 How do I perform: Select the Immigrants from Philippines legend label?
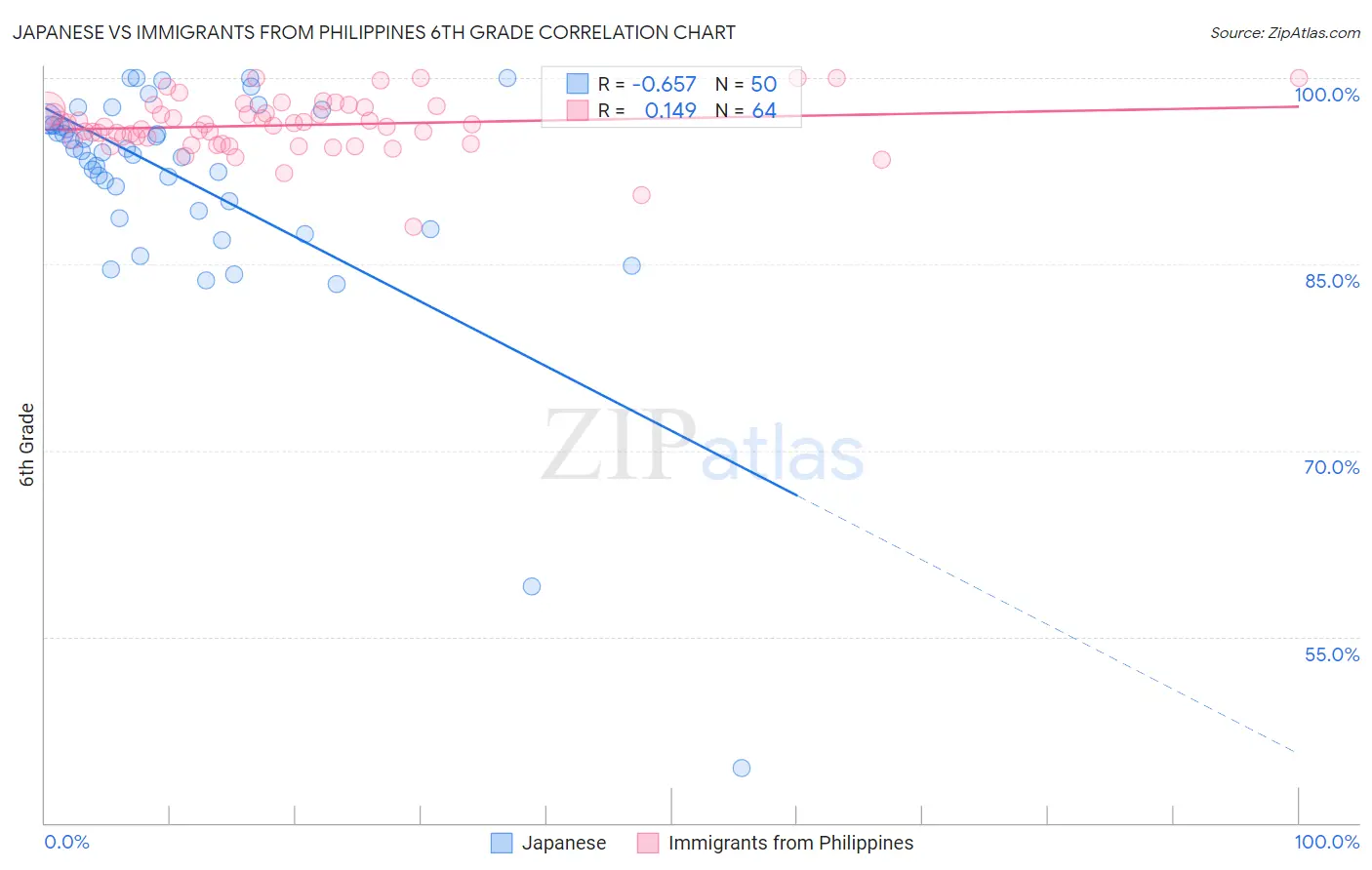[x=791, y=843]
